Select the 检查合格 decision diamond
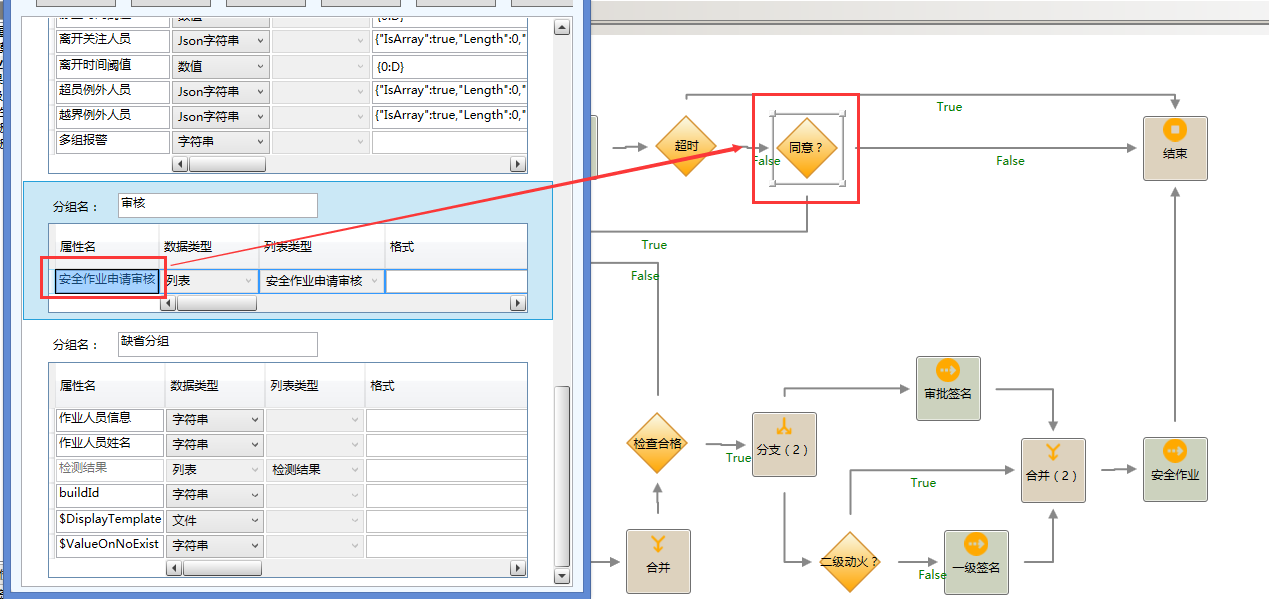This screenshot has width=1269, height=599. click(x=657, y=444)
